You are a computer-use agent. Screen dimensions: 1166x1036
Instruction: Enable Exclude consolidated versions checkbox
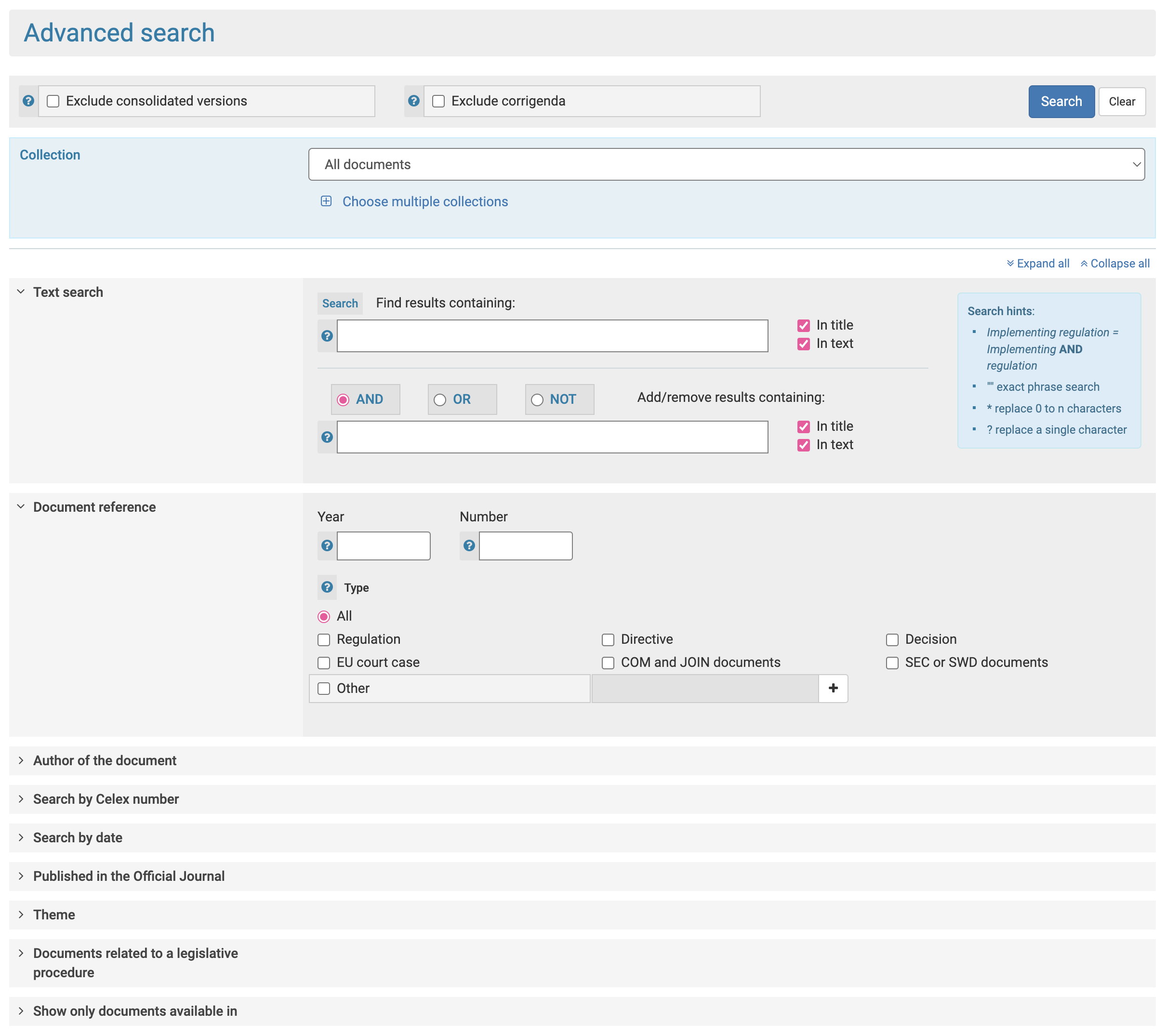click(x=53, y=102)
